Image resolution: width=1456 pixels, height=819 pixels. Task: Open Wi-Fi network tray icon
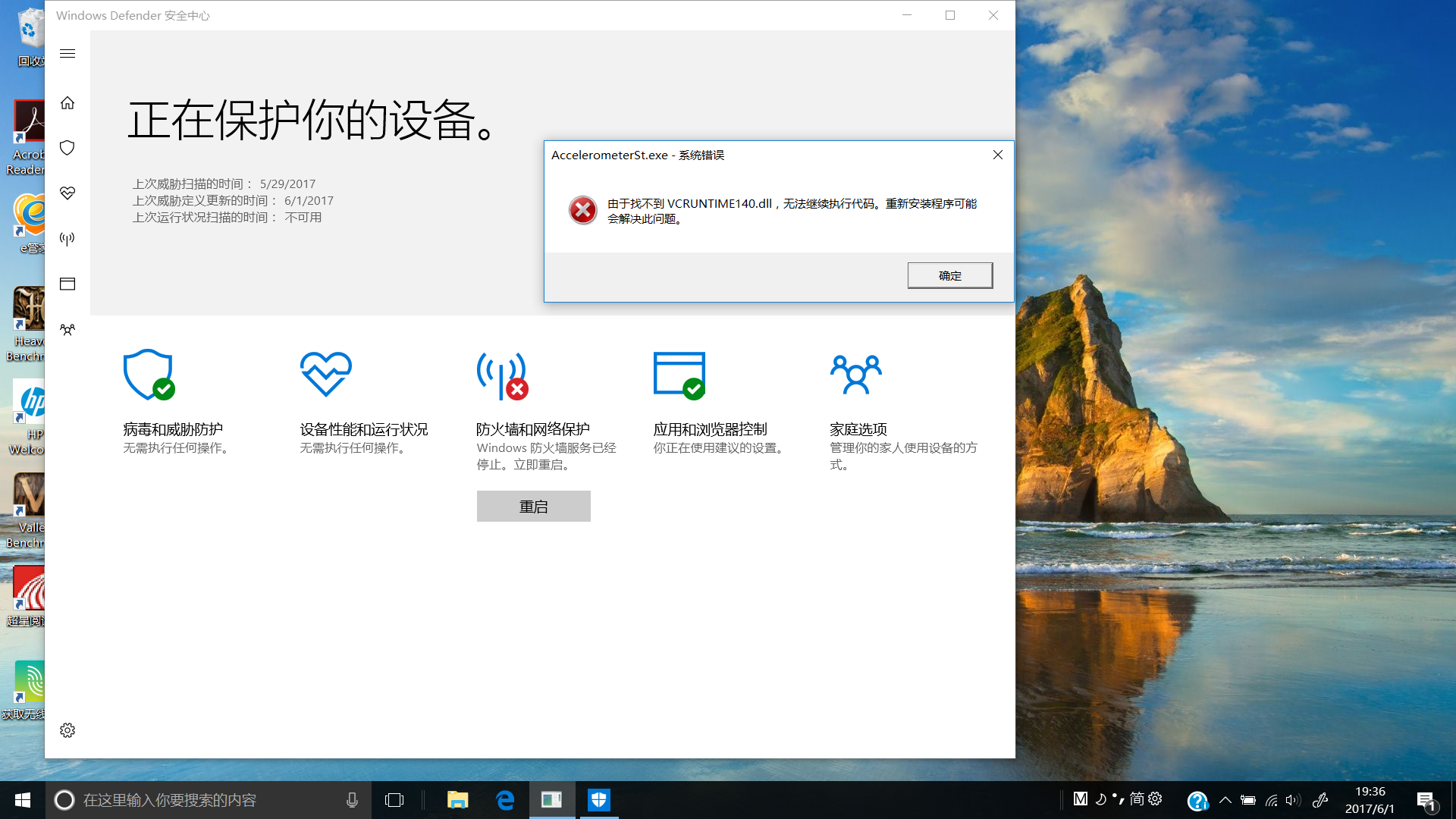coord(1272,800)
